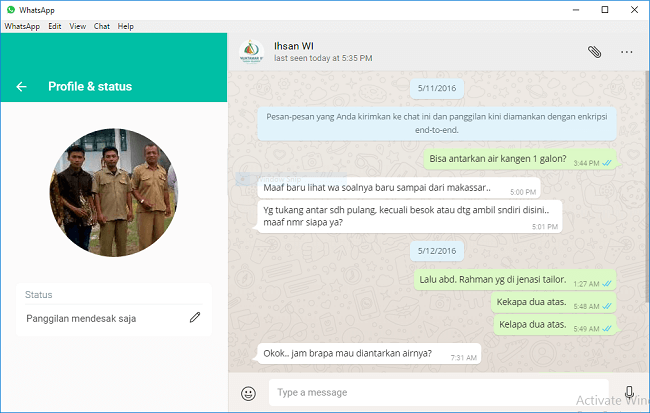This screenshot has height=413, width=650.
Task: Click message Lalu abd. Rahman yg di jenasi tailor
Action: pos(515,280)
